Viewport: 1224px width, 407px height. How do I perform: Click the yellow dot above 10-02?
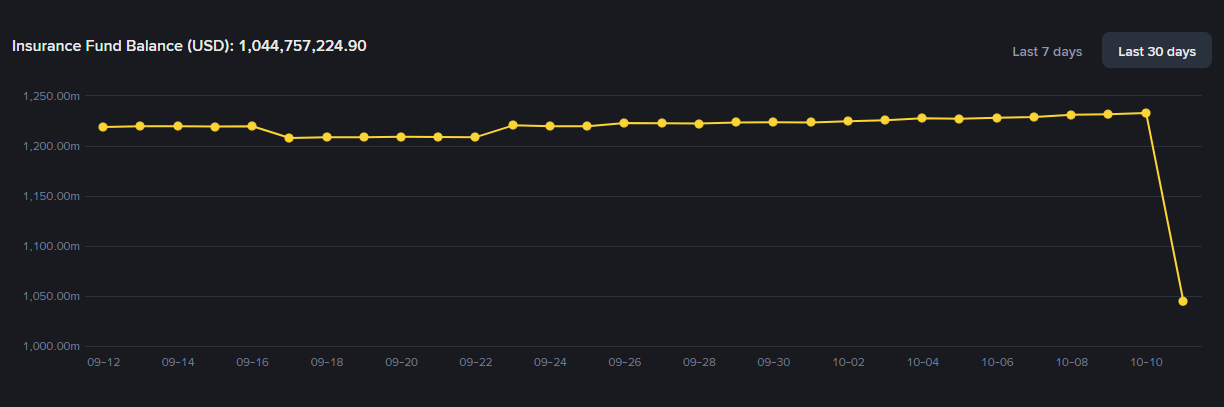tap(848, 121)
